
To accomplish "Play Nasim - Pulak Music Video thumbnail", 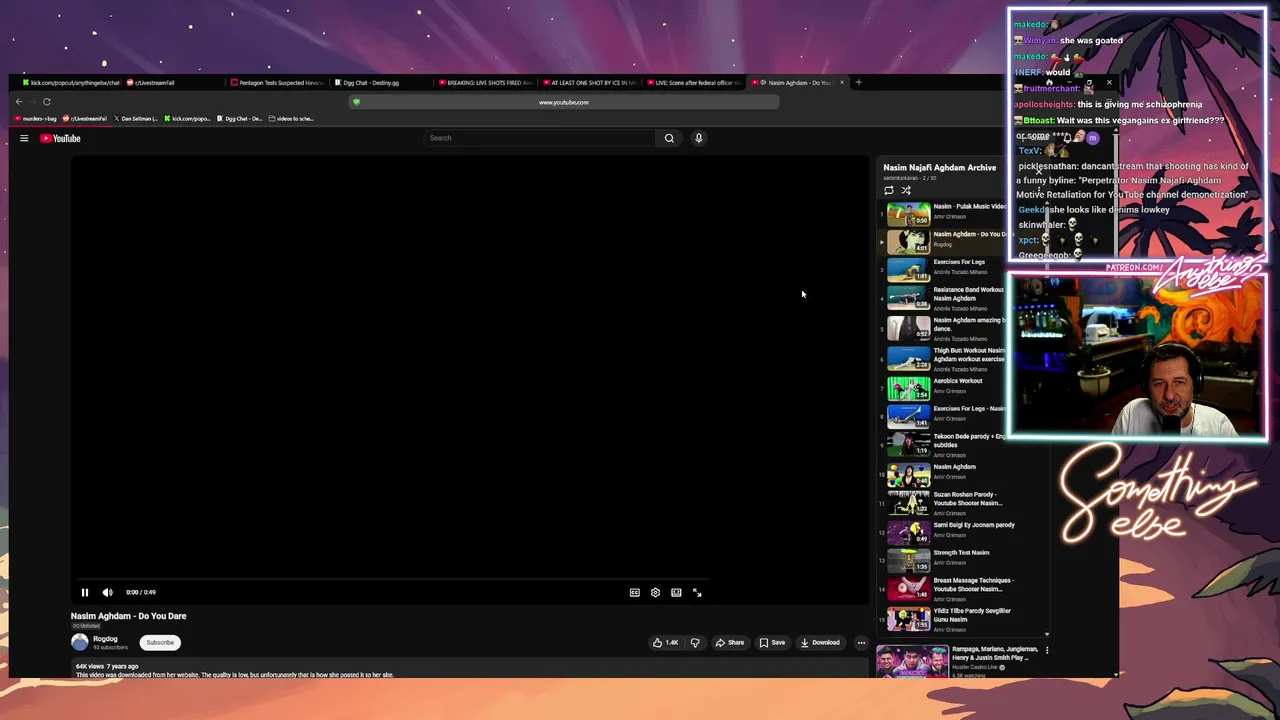I will (908, 214).
